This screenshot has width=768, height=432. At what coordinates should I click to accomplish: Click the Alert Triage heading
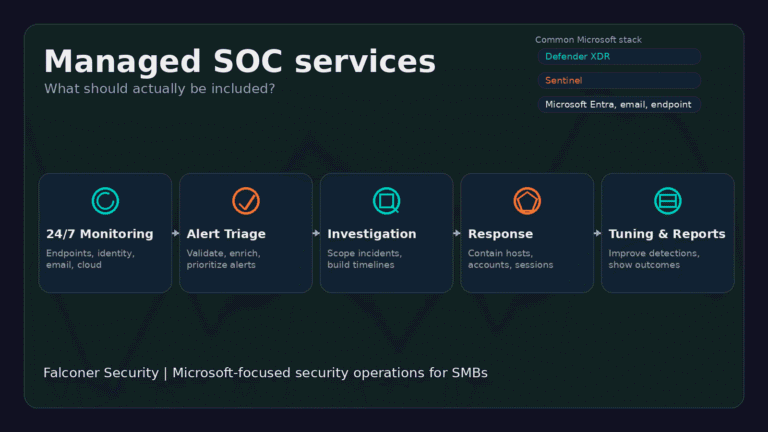tap(226, 234)
